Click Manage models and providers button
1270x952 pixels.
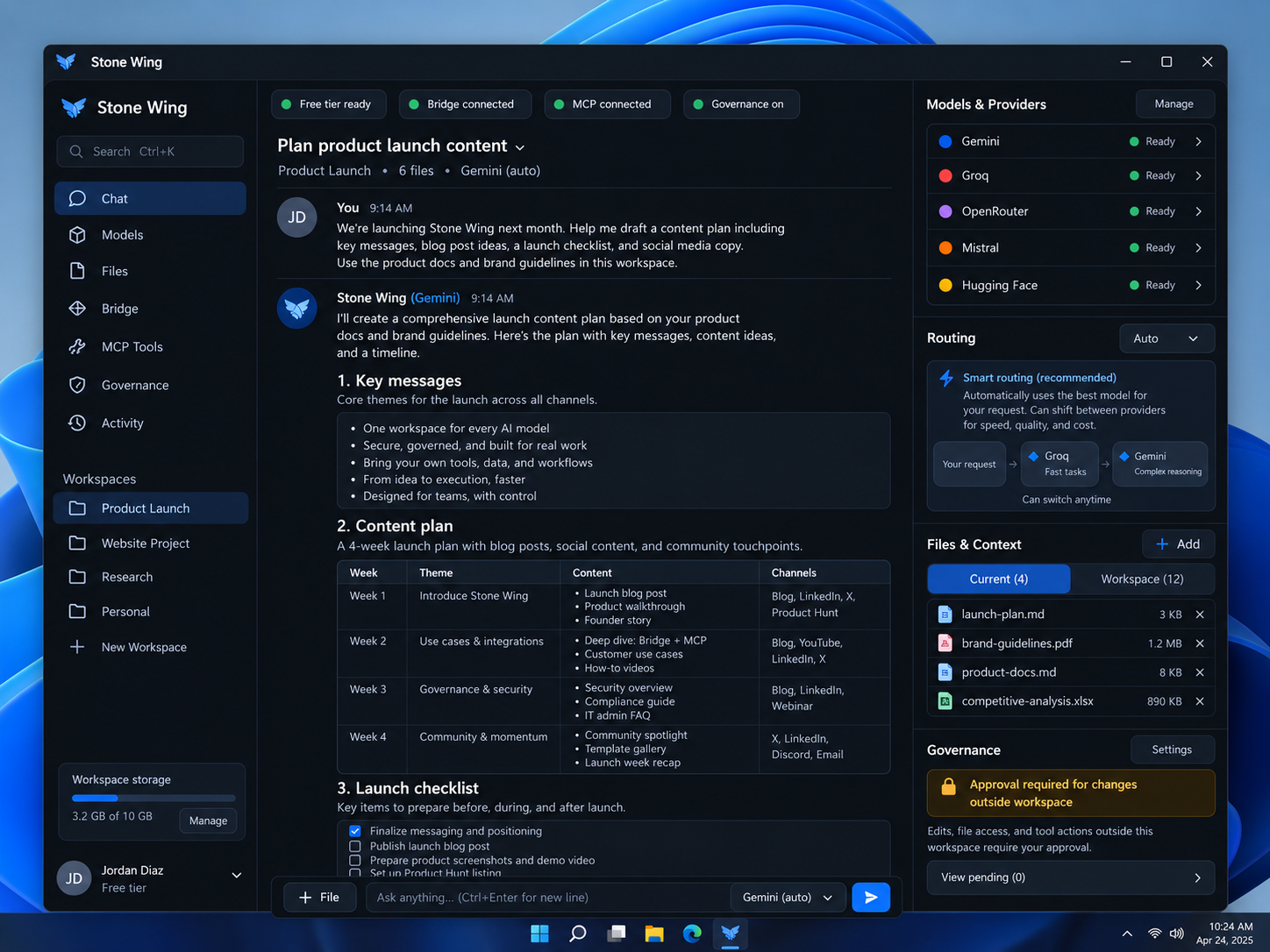click(x=1174, y=103)
